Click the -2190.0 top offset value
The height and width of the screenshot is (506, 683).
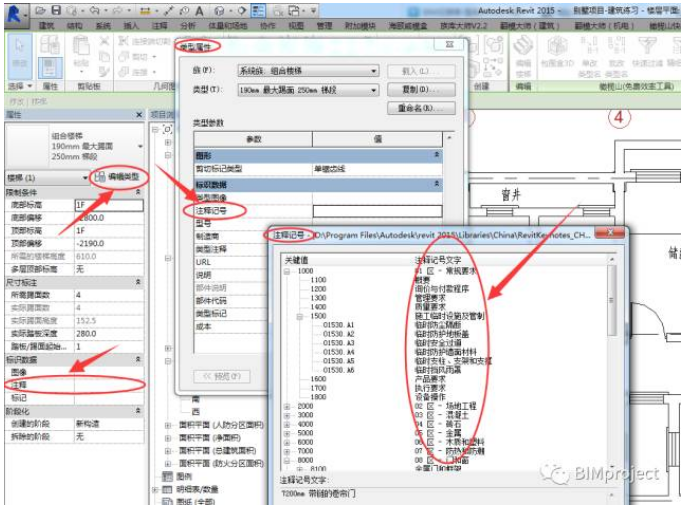click(109, 243)
